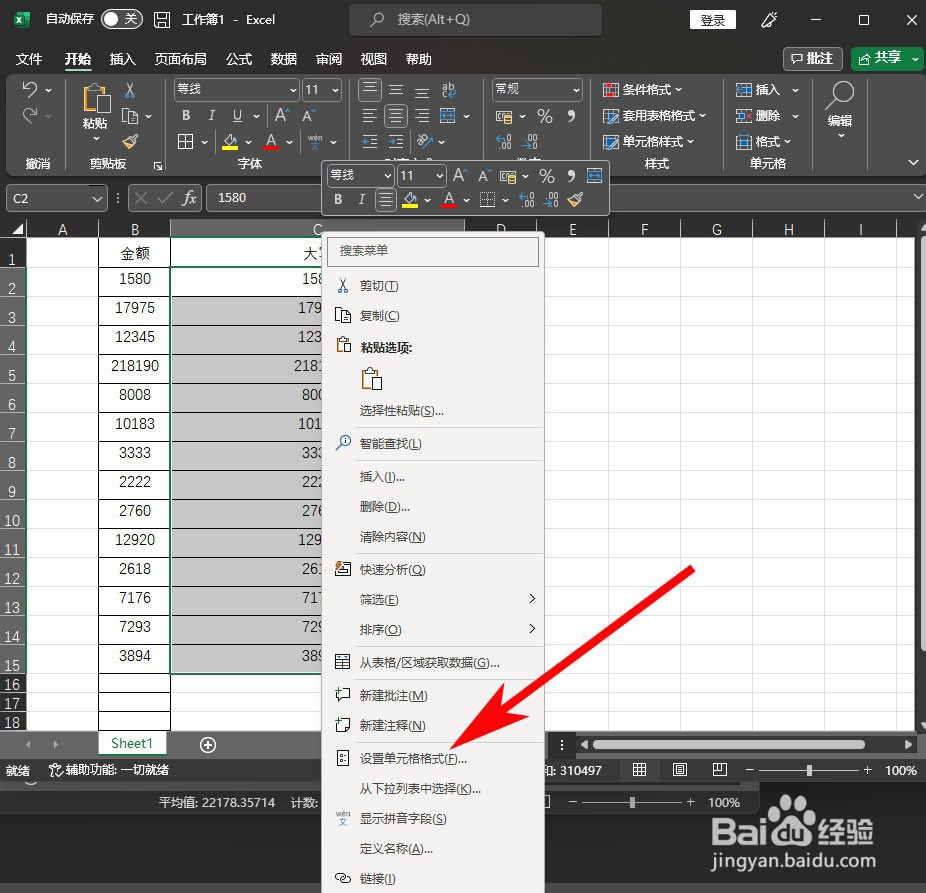The height and width of the screenshot is (893, 926).
Task: Click the Percent Style icon in ribbon
Action: click(544, 116)
